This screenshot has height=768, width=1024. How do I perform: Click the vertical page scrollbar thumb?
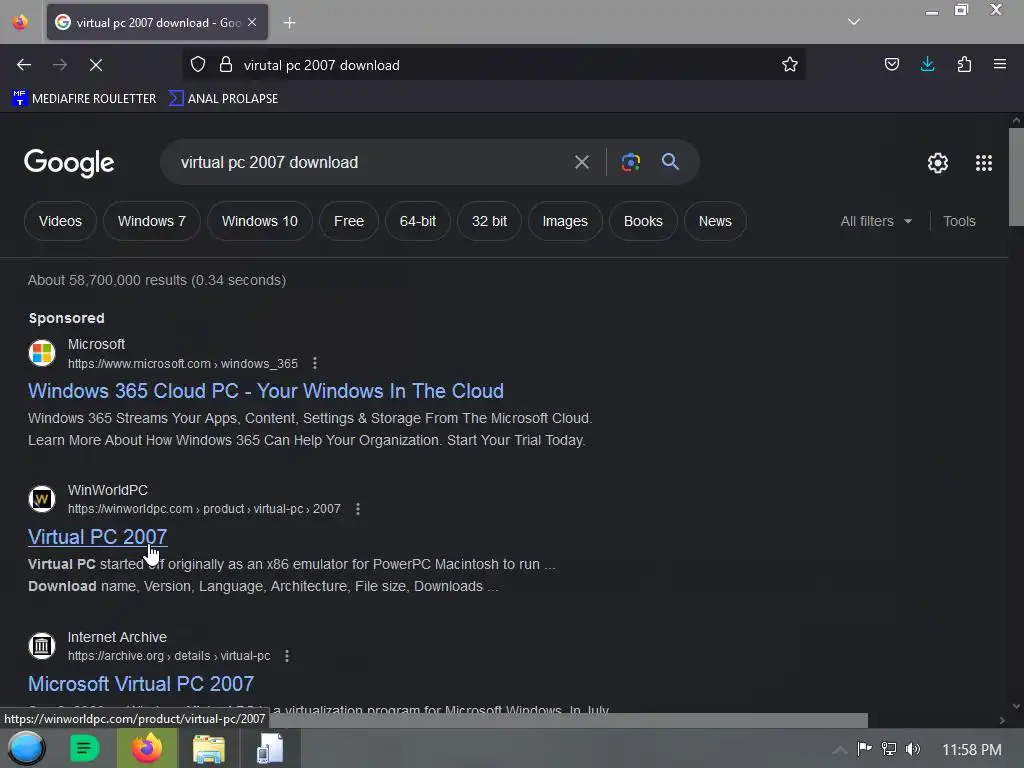(1016, 176)
